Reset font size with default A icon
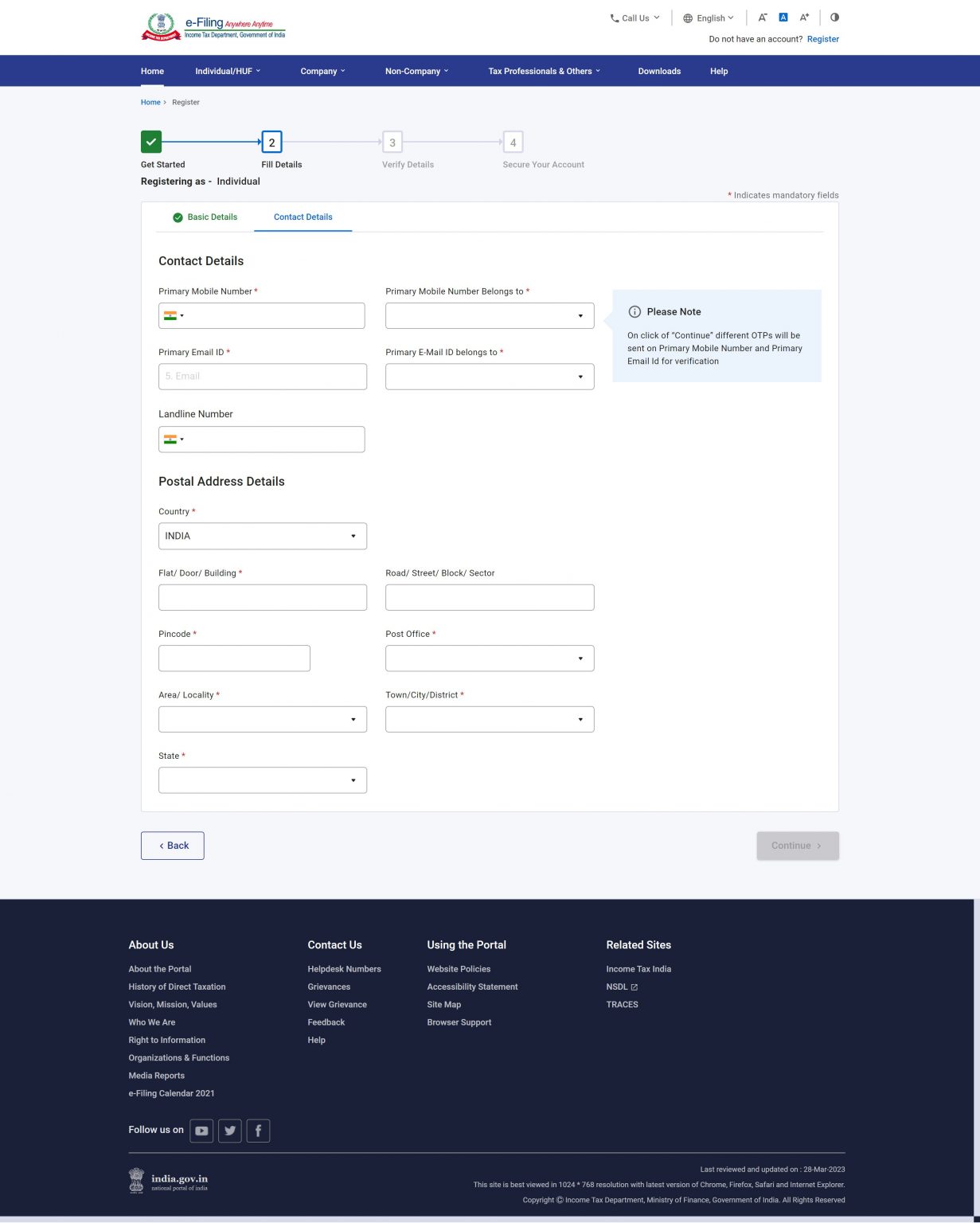The image size is (980, 1223). point(783,18)
